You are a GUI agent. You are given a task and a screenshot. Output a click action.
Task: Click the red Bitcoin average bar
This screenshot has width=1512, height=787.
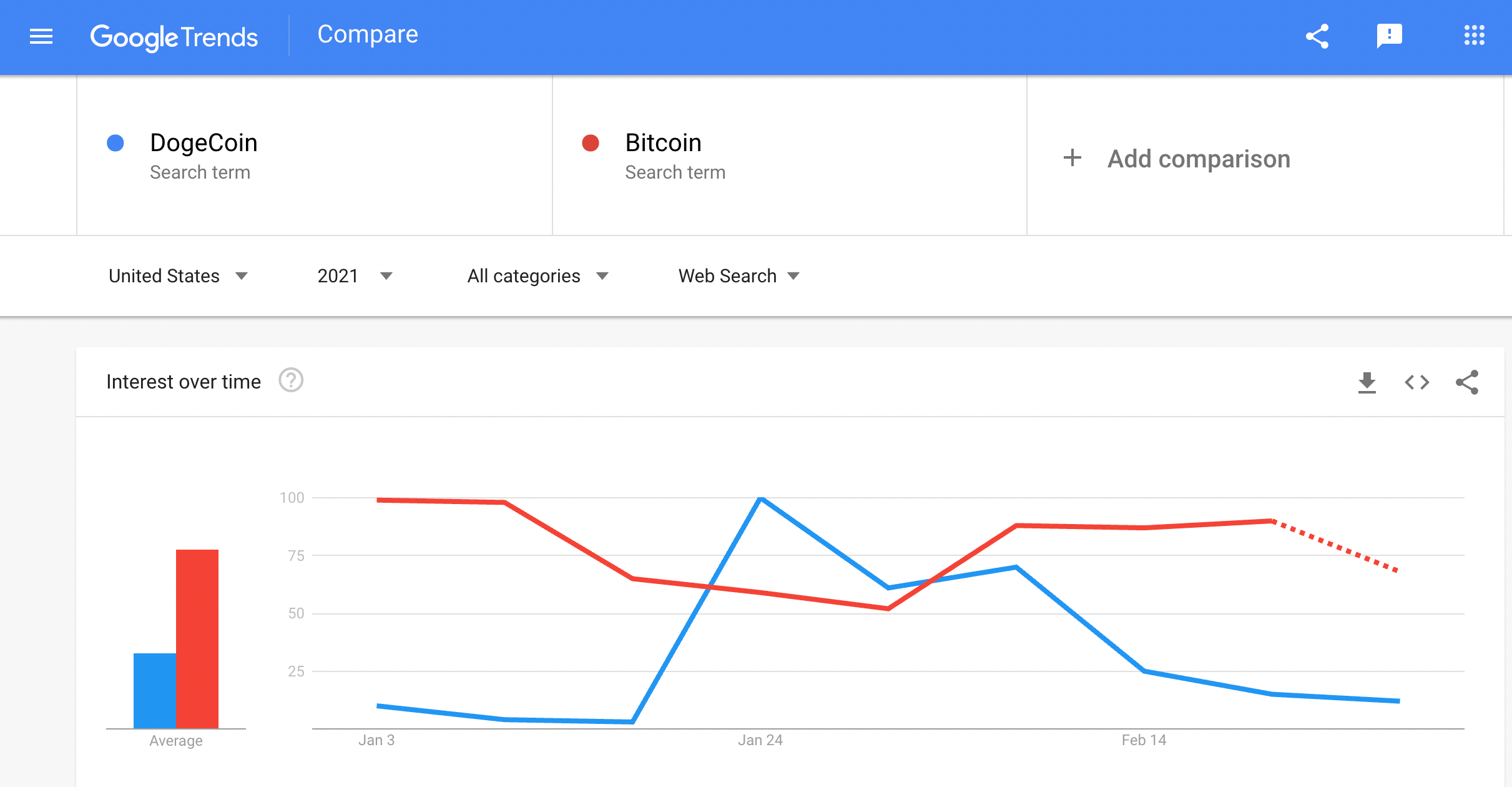click(197, 638)
